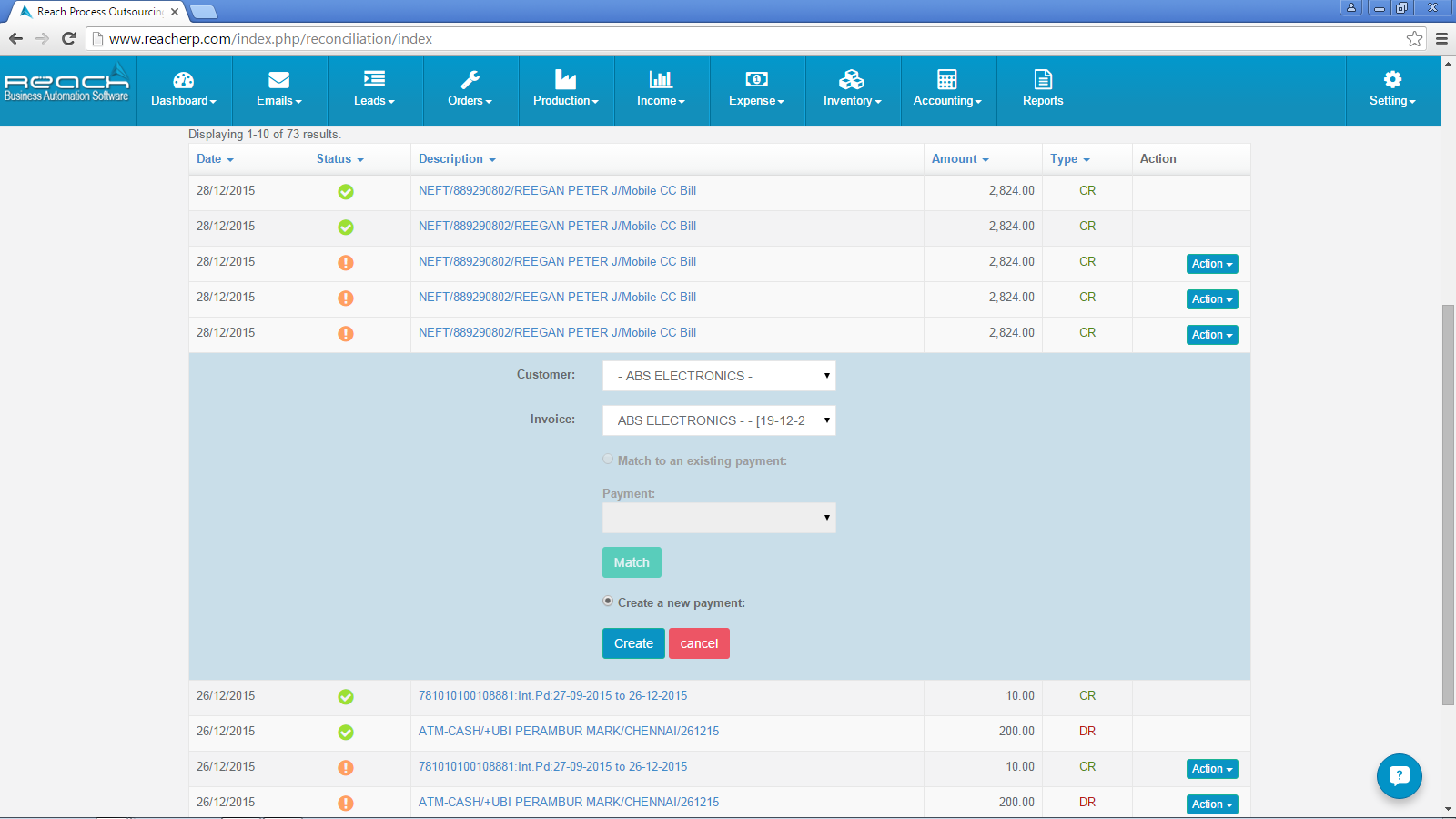Open reconciled Int.Pd 27-09-2015 description link
This screenshot has height=819, width=1456.
click(552, 695)
